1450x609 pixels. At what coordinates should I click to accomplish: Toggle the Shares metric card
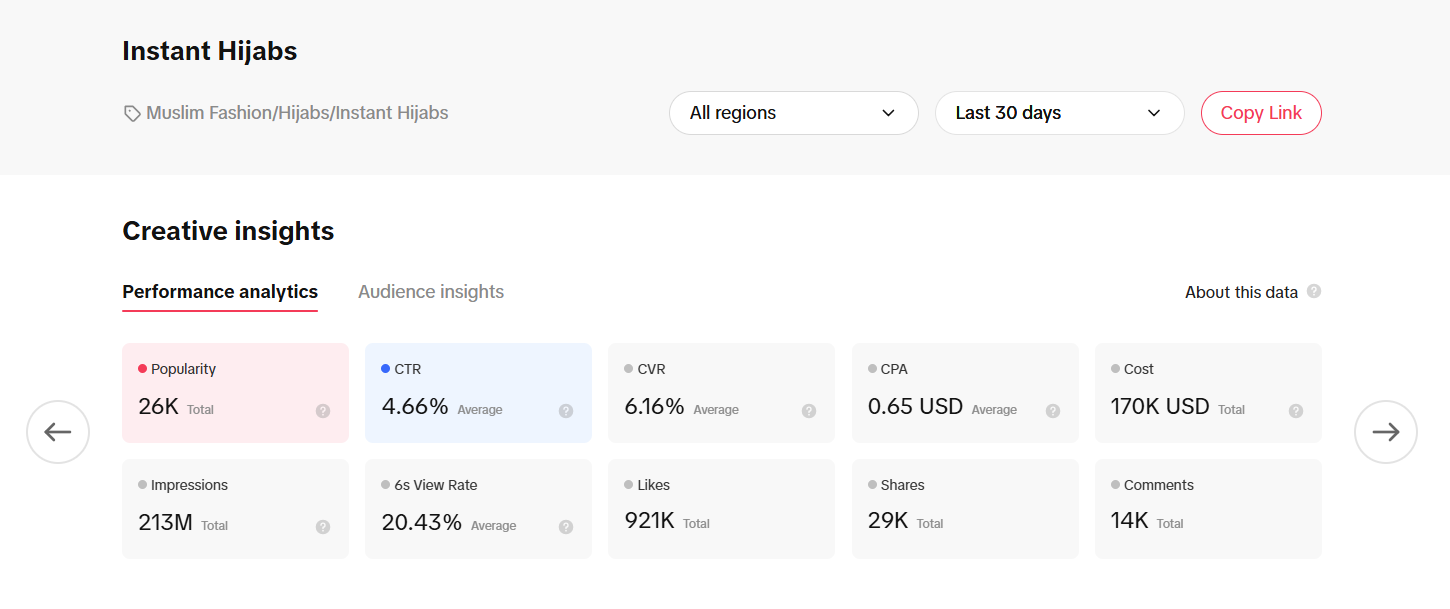pyautogui.click(x=965, y=509)
